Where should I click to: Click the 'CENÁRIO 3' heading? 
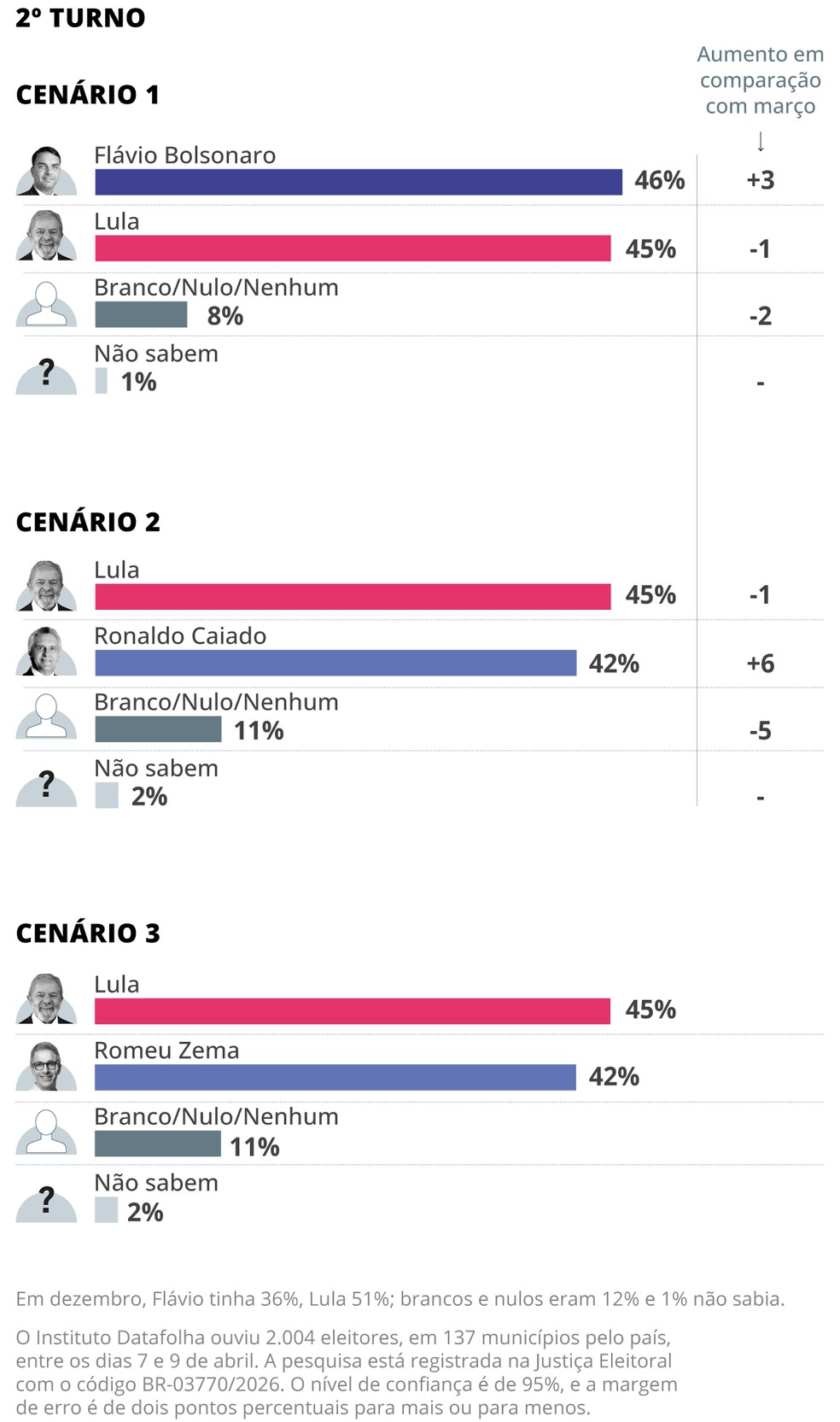pos(88,933)
